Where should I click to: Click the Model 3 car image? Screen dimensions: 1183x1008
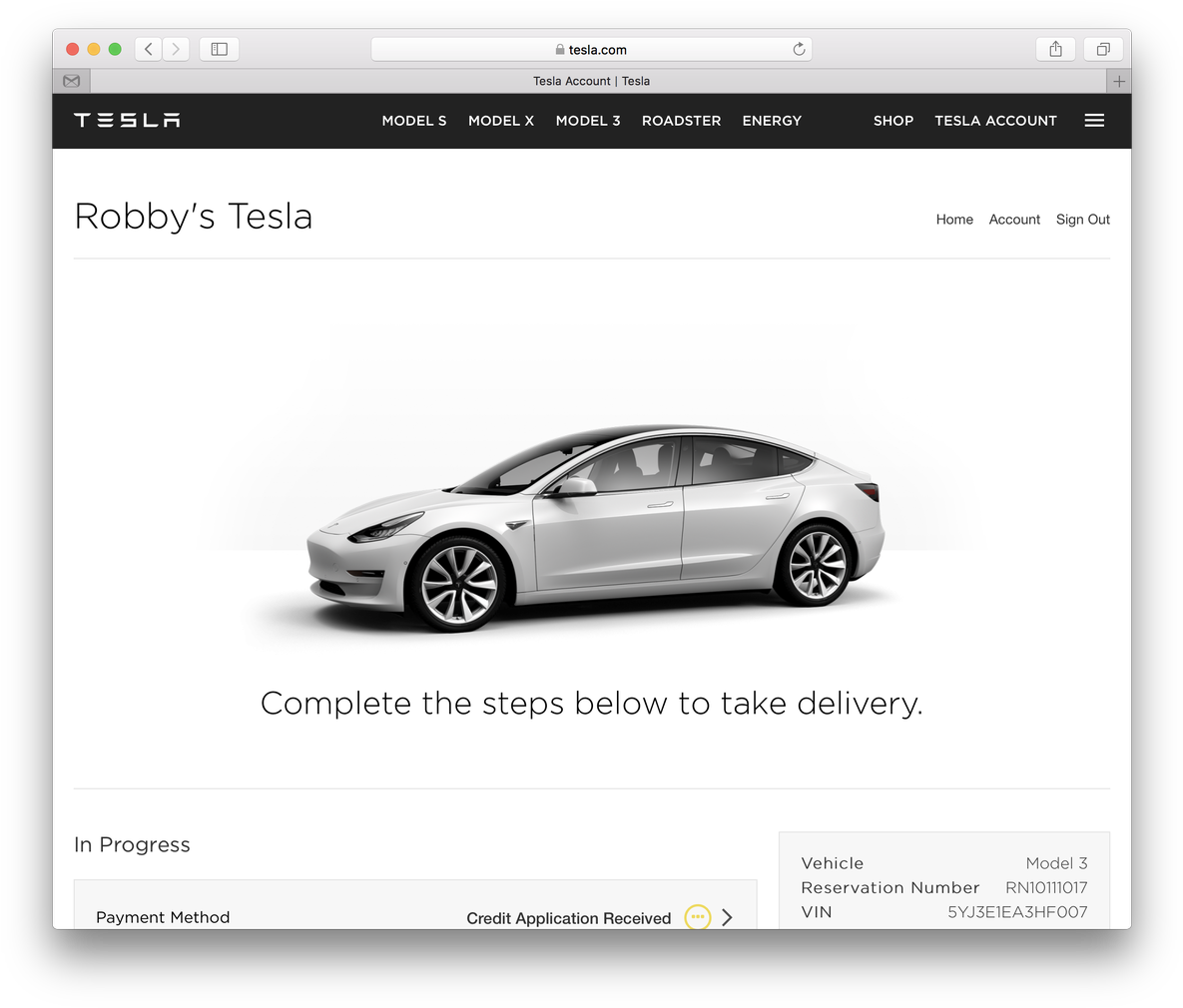(x=595, y=528)
